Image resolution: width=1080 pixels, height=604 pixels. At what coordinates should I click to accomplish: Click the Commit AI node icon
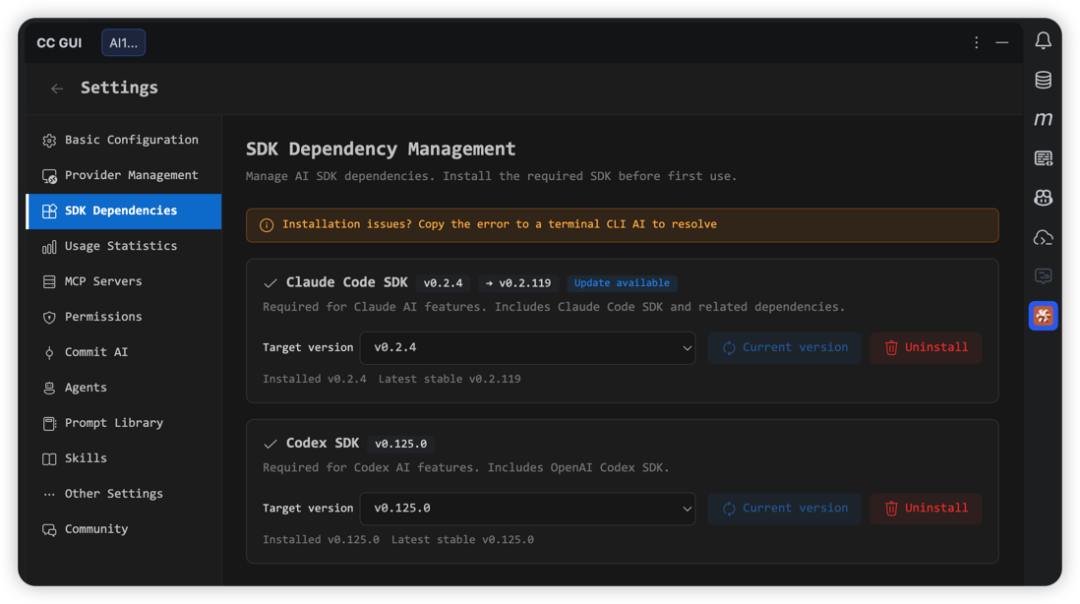(x=49, y=353)
